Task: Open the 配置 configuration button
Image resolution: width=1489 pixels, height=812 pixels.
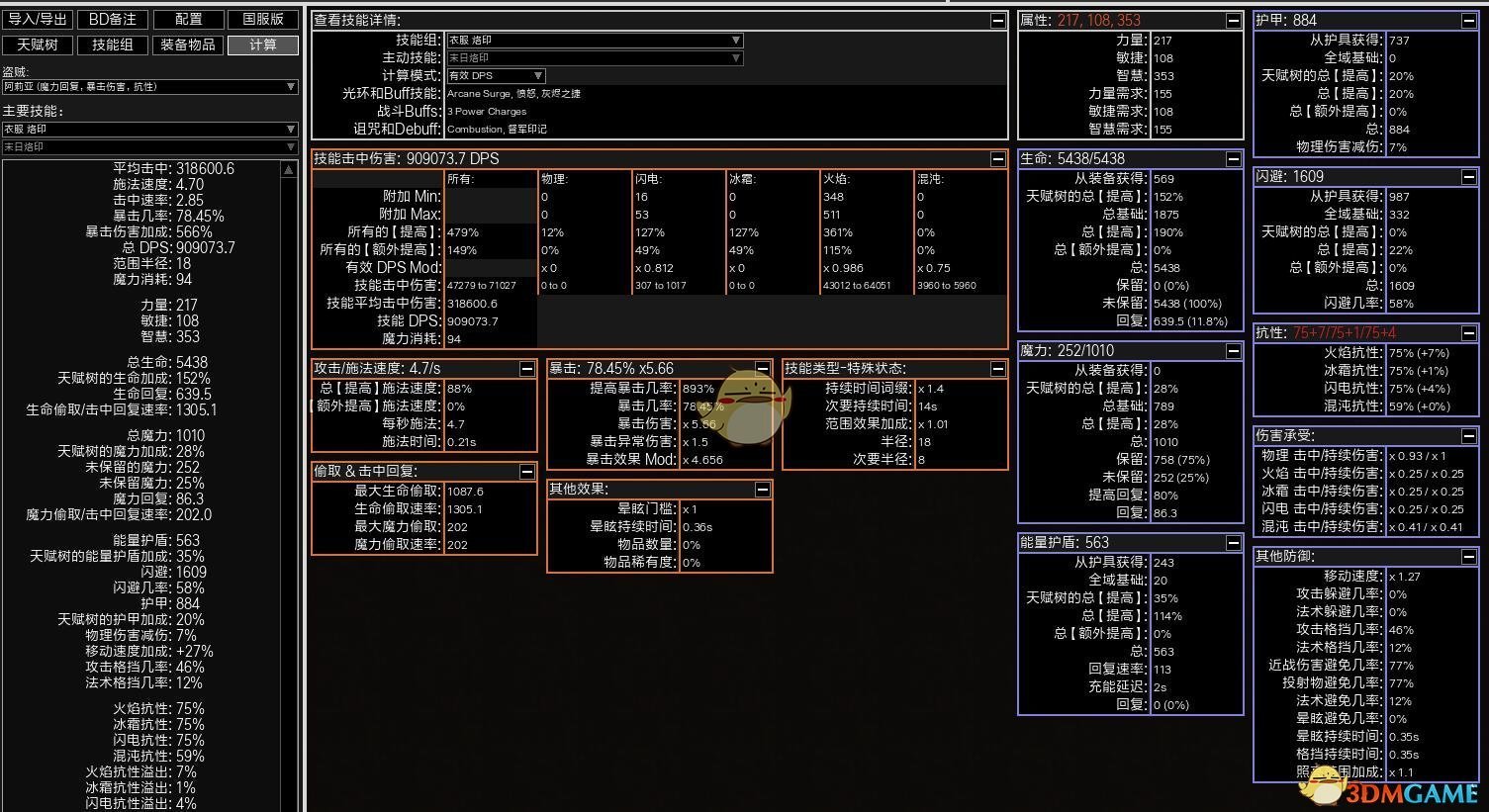Action: tap(188, 19)
